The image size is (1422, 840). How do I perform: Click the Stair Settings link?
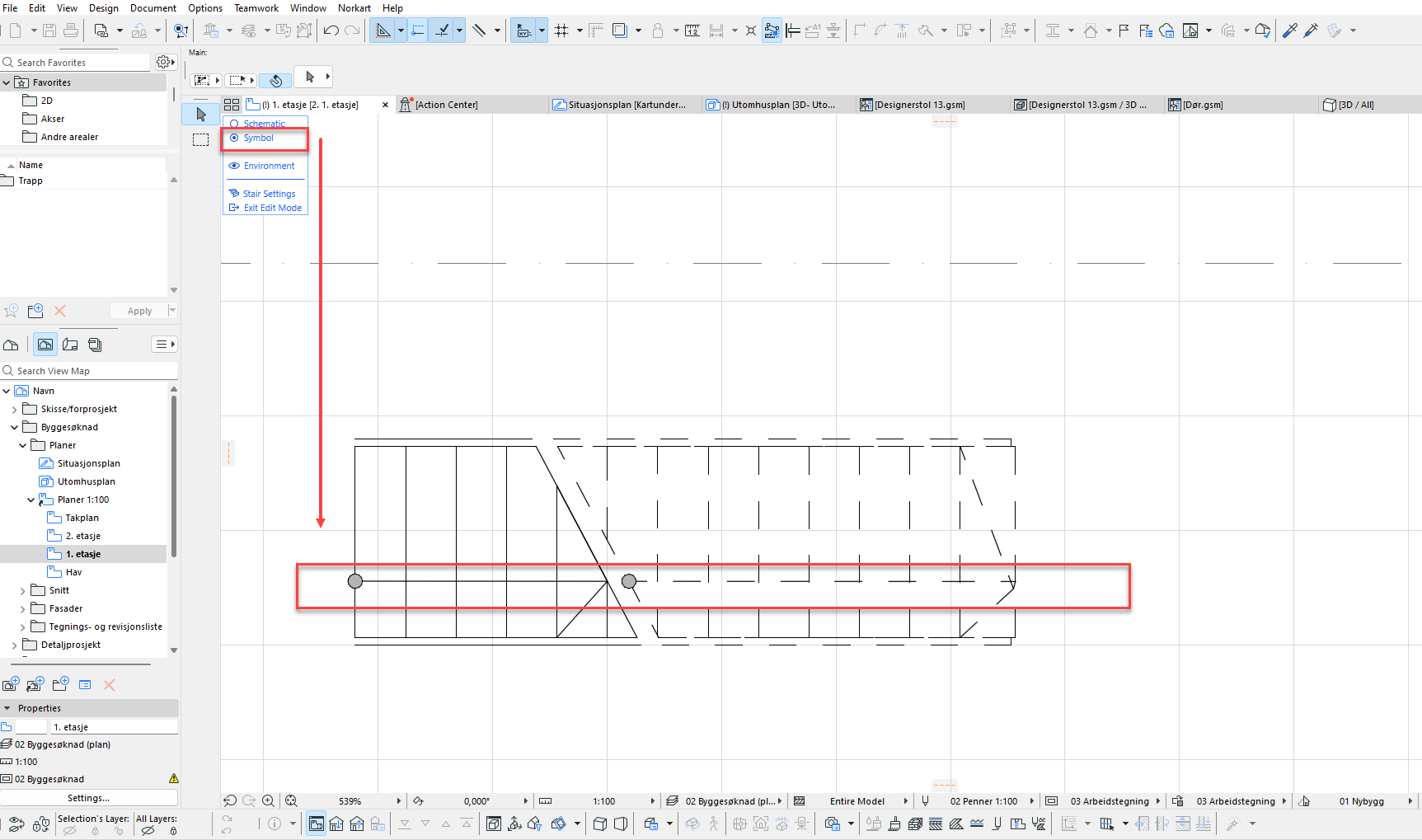[x=269, y=194]
